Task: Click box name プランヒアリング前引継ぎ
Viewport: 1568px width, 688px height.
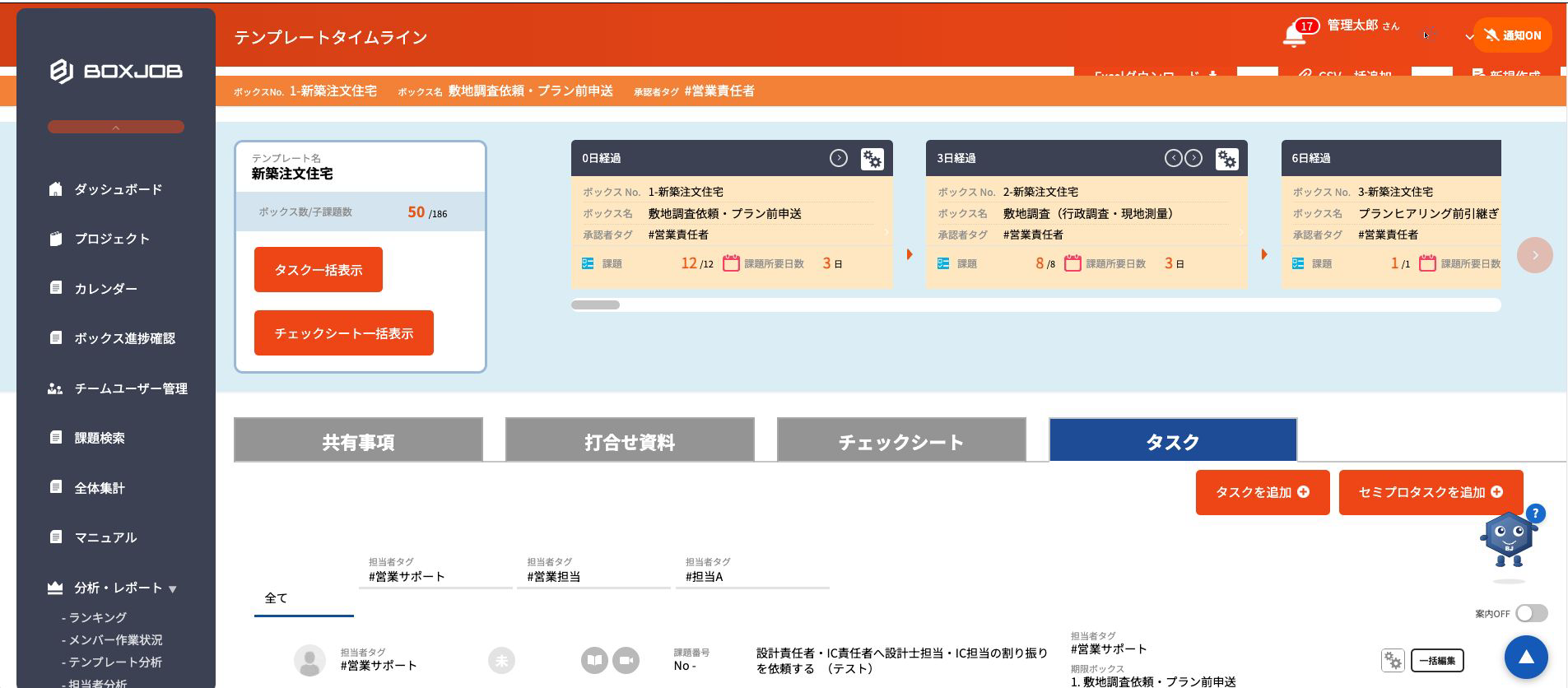Action: (1428, 213)
